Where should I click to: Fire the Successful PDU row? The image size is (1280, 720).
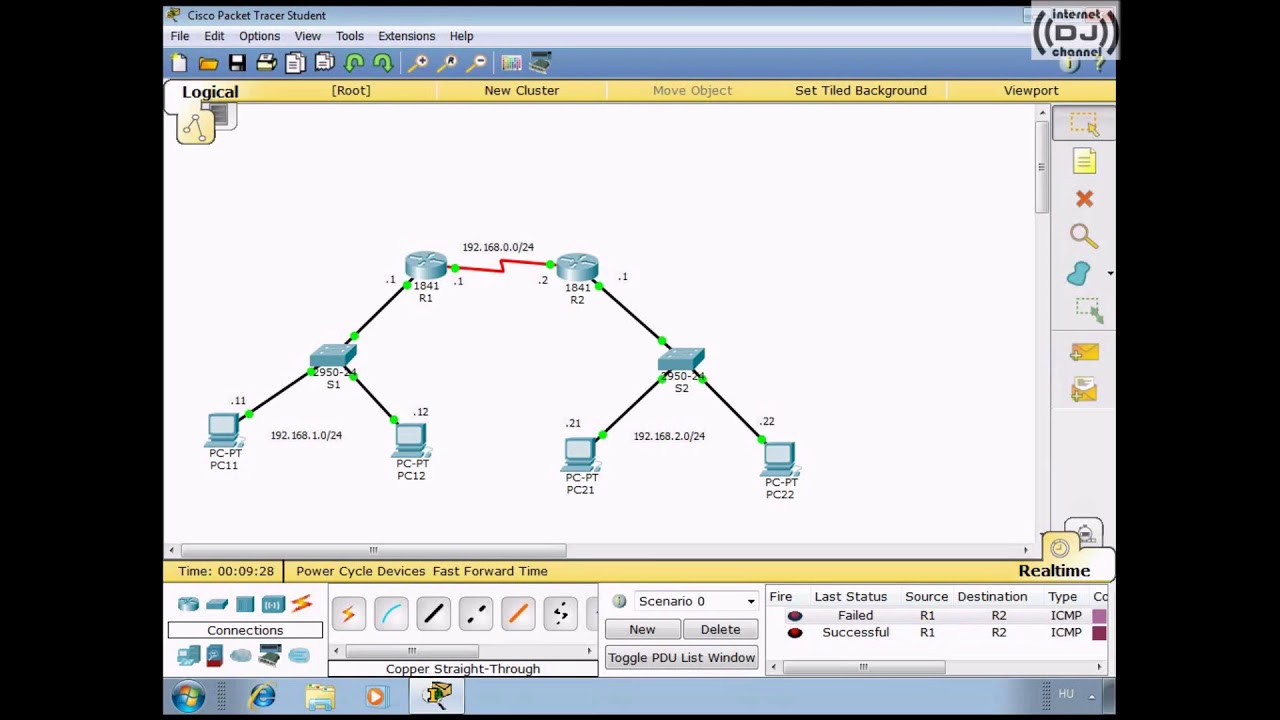(795, 633)
